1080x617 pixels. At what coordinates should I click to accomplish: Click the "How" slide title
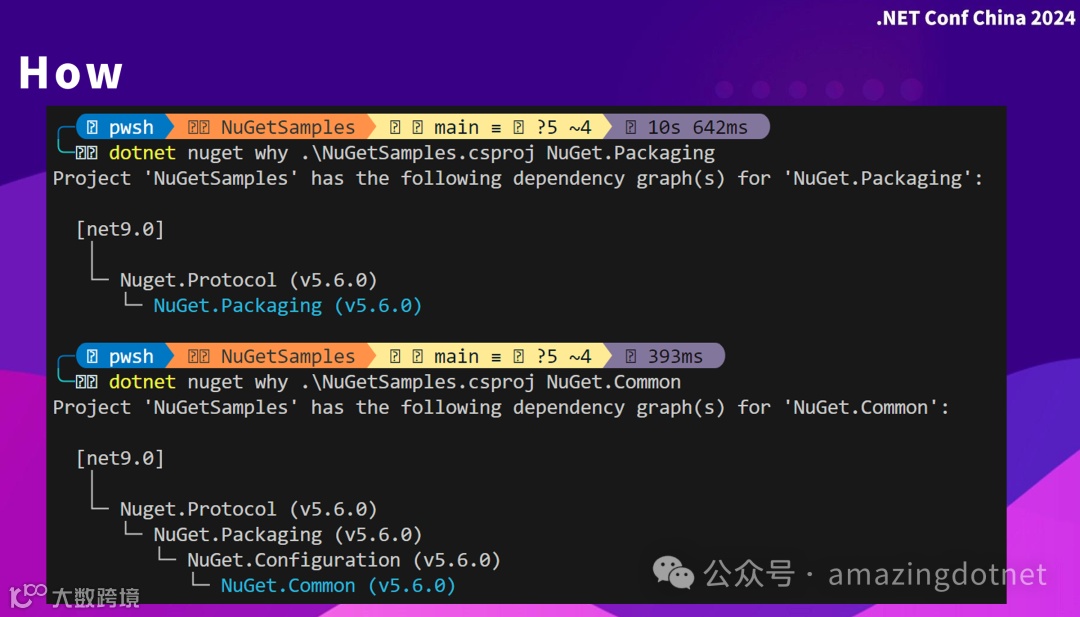coord(70,73)
